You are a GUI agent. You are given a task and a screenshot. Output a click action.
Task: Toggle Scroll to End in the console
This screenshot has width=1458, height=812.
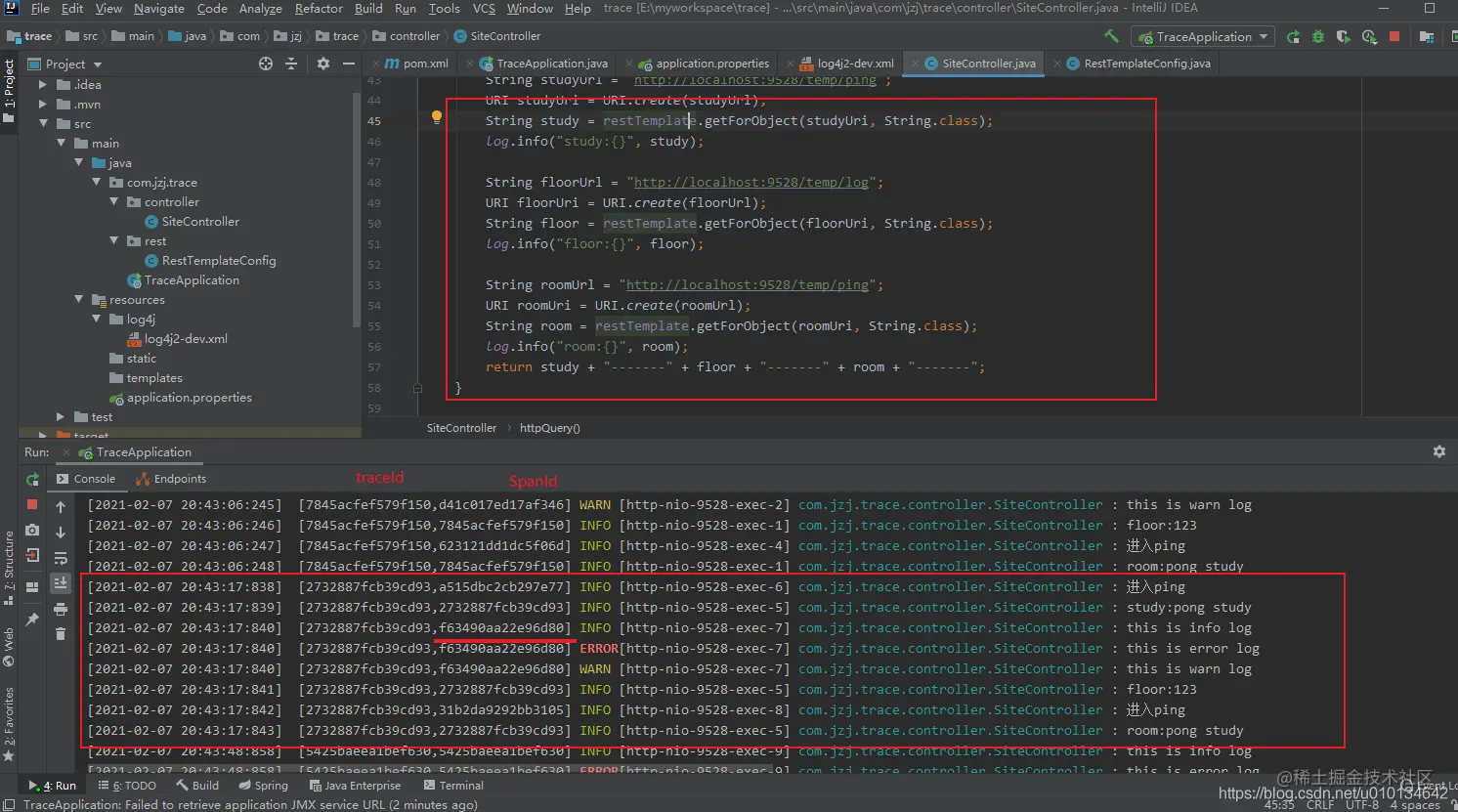[61, 583]
